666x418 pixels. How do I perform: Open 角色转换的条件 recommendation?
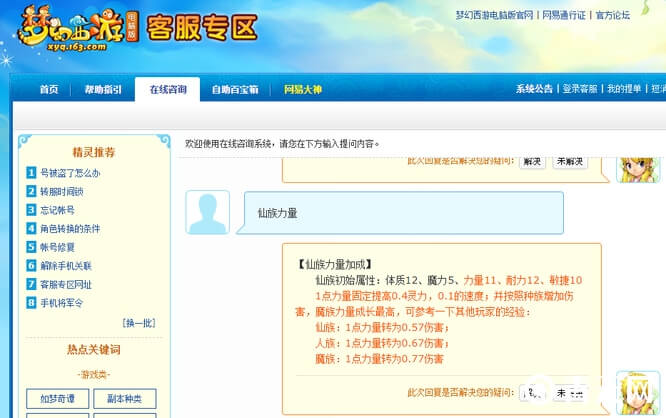(x=70, y=229)
